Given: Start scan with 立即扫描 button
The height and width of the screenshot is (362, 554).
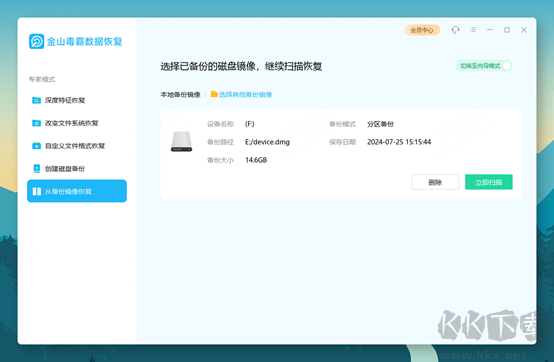Looking at the screenshot, I should coord(489,182).
